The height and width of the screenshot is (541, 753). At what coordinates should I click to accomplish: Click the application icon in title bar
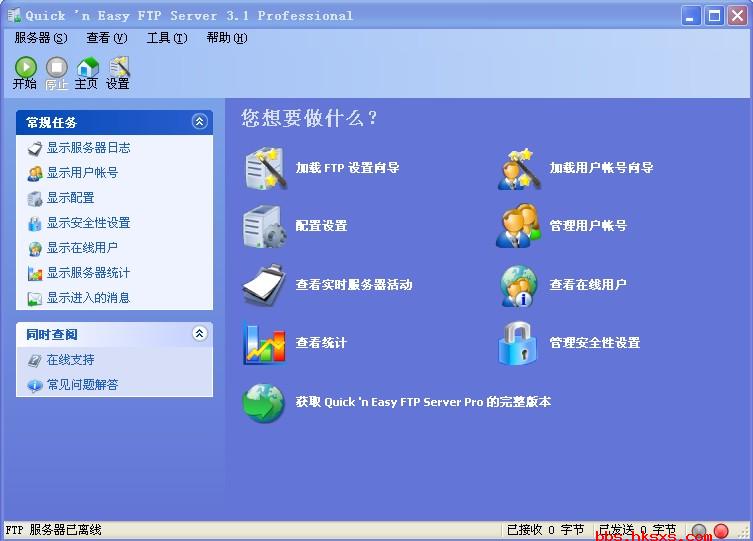click(14, 15)
